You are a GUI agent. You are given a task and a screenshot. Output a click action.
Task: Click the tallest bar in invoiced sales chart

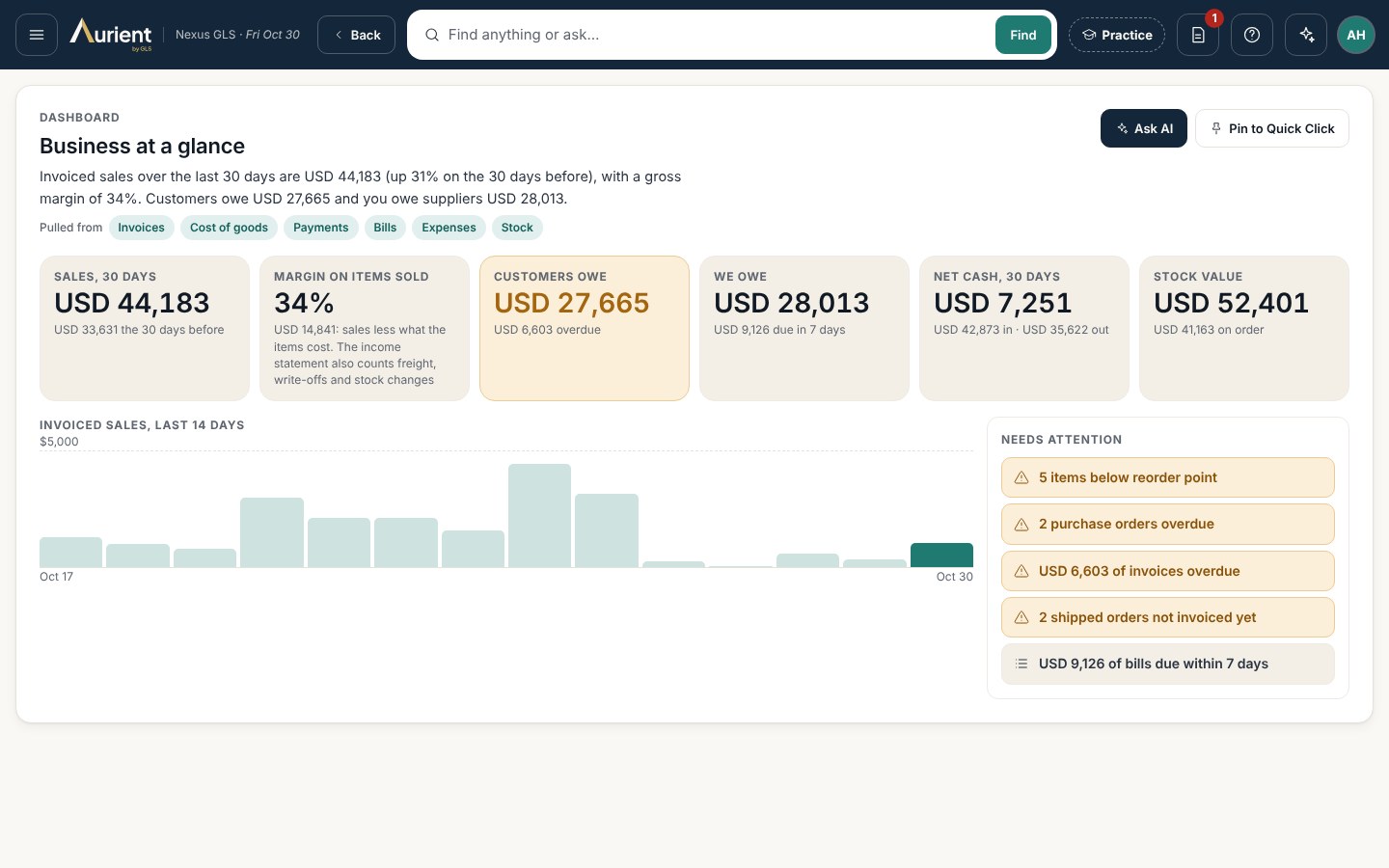pos(539,516)
